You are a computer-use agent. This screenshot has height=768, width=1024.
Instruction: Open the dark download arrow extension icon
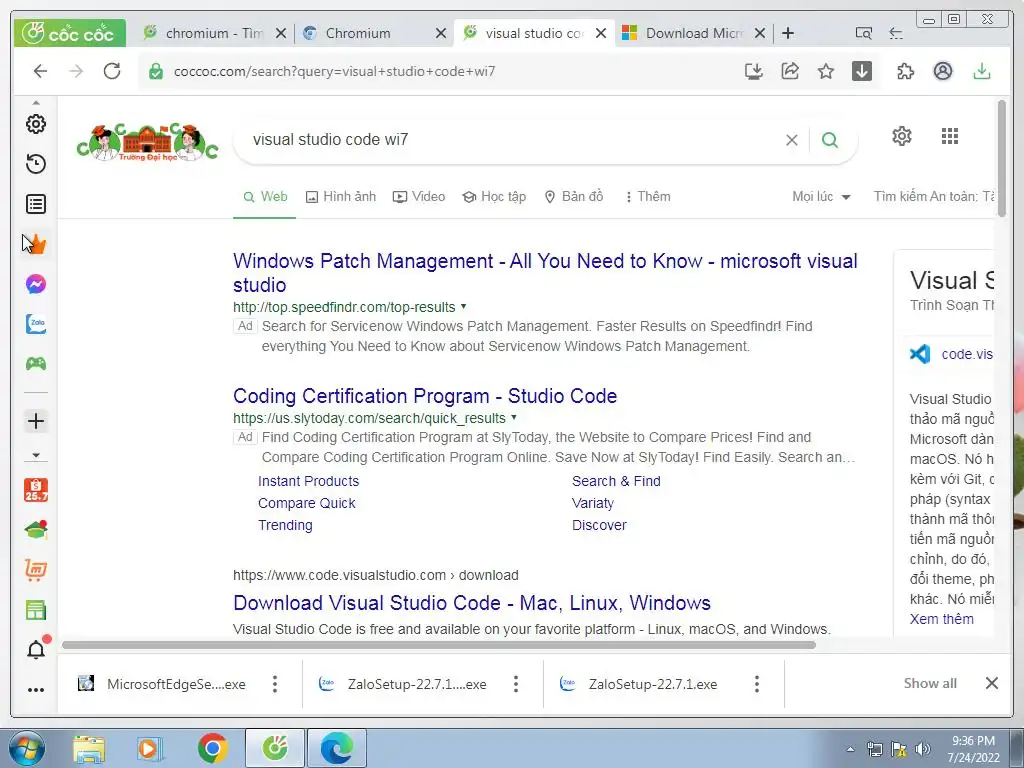click(x=862, y=71)
